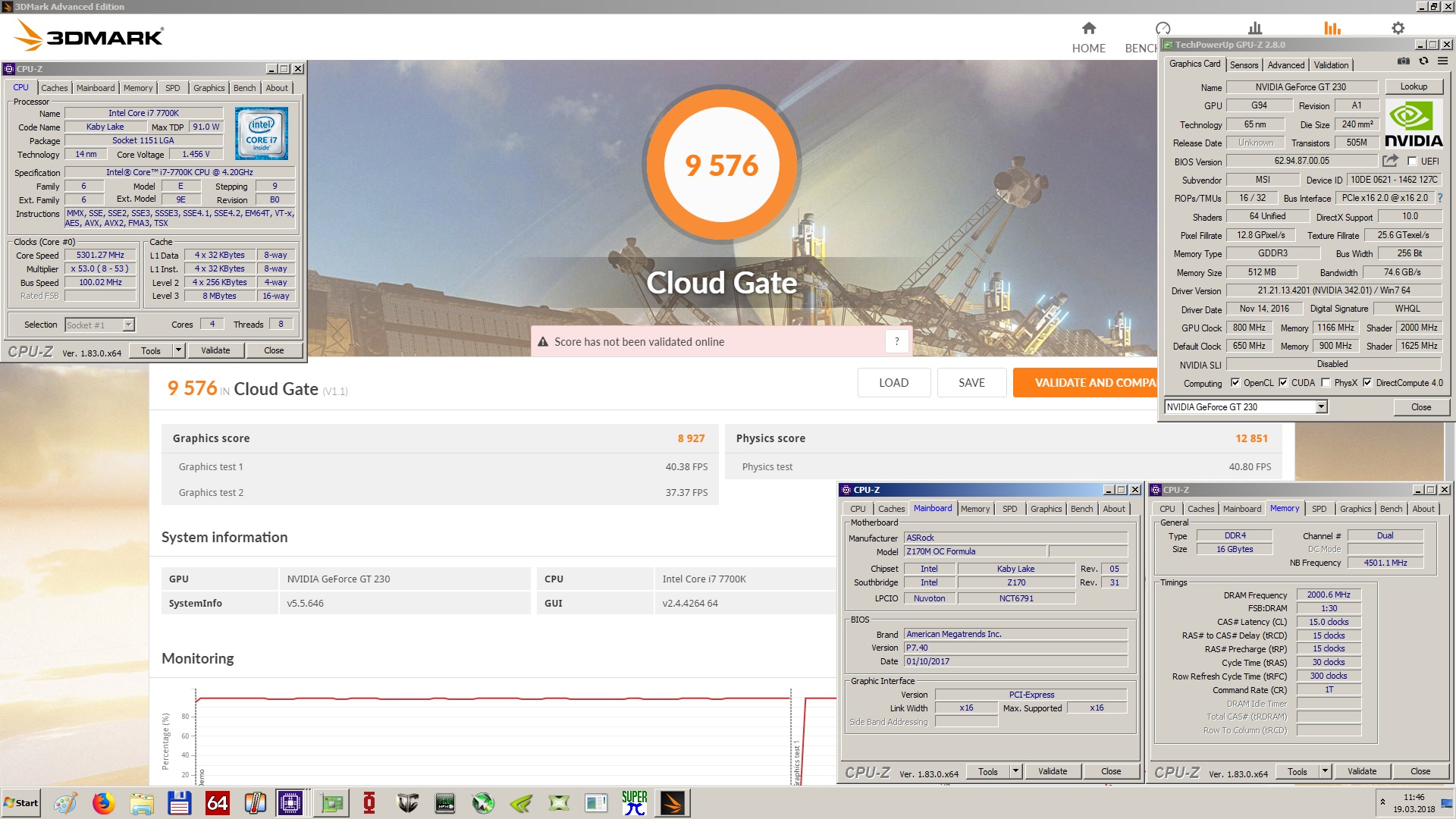Click the Z170M OC Formula model field
Screen dimensions: 1456x819
coord(975,551)
